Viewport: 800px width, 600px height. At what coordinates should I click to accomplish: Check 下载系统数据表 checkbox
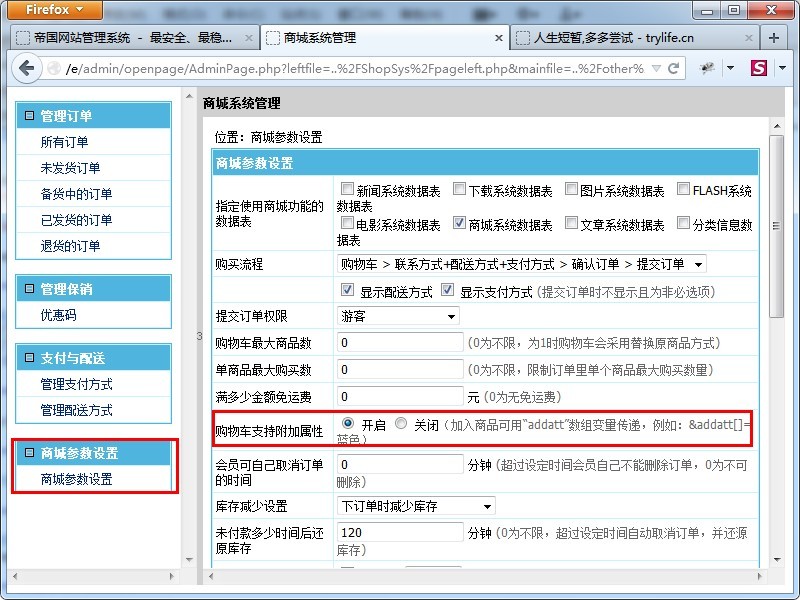click(x=459, y=189)
